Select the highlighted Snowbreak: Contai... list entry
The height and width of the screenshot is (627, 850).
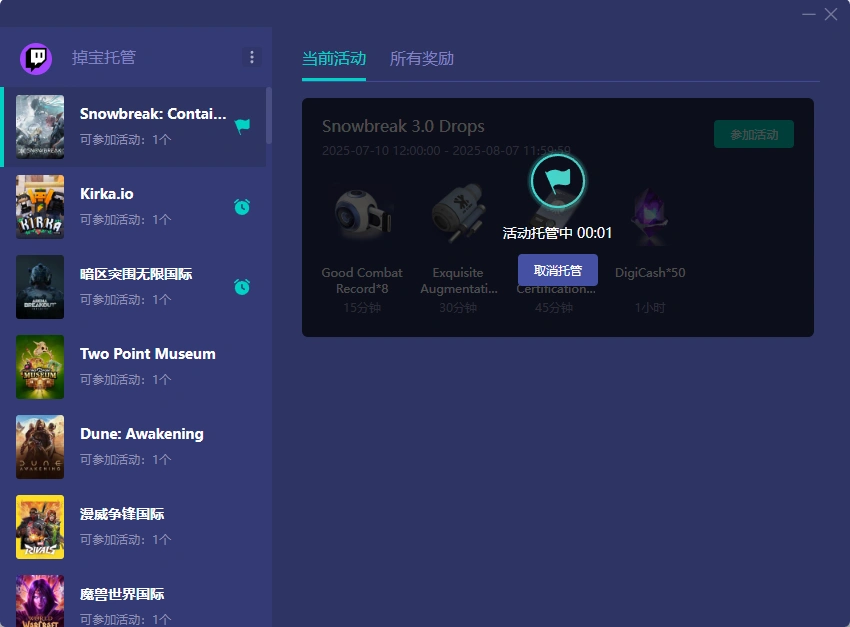point(140,127)
